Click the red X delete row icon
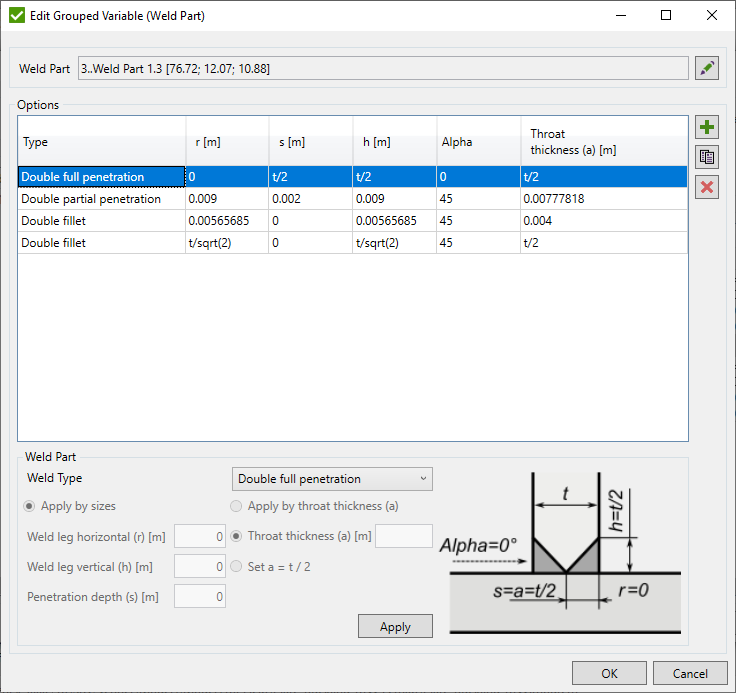The height and width of the screenshot is (693, 736). [707, 187]
